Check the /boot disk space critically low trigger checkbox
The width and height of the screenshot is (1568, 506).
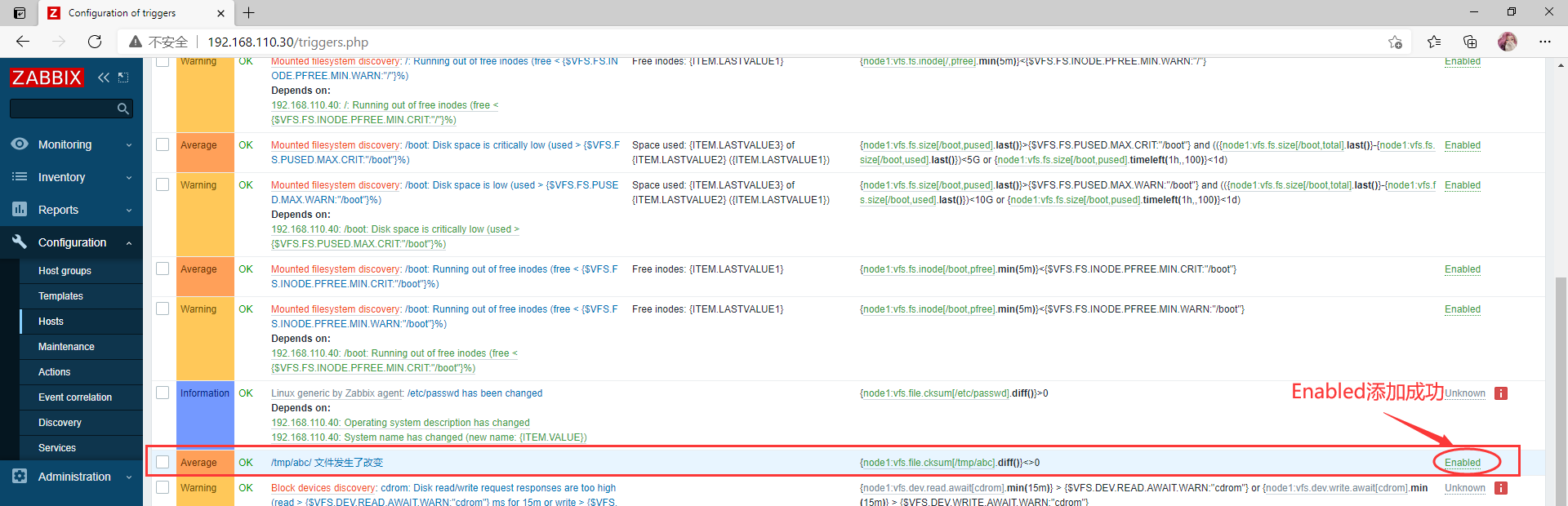point(163,144)
